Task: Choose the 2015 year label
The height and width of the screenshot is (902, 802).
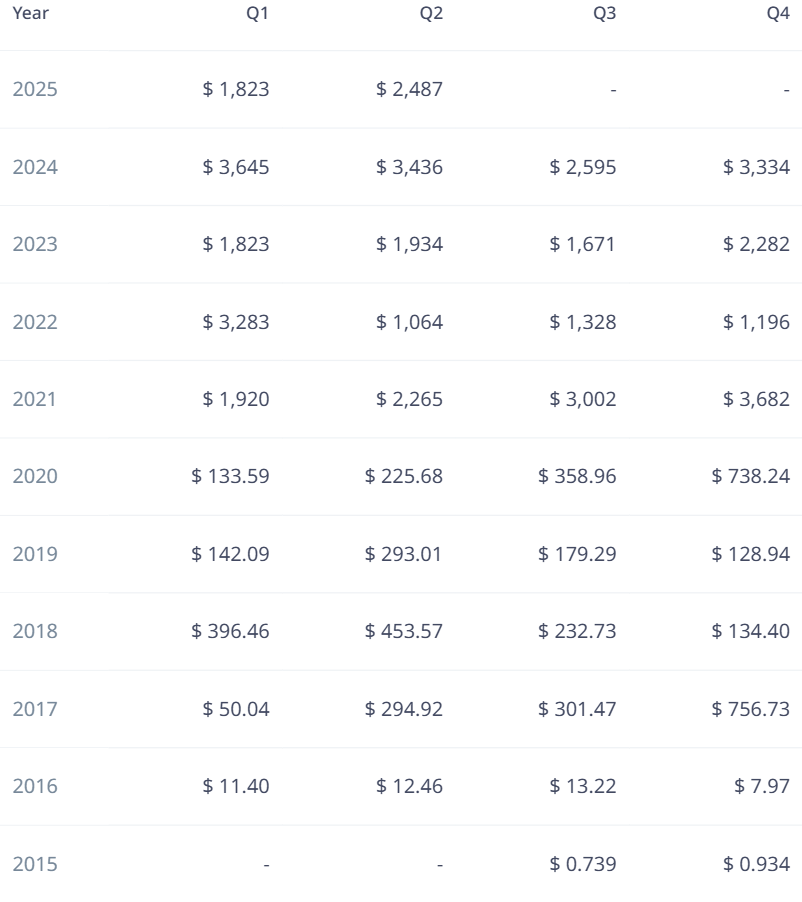Action: 35,865
